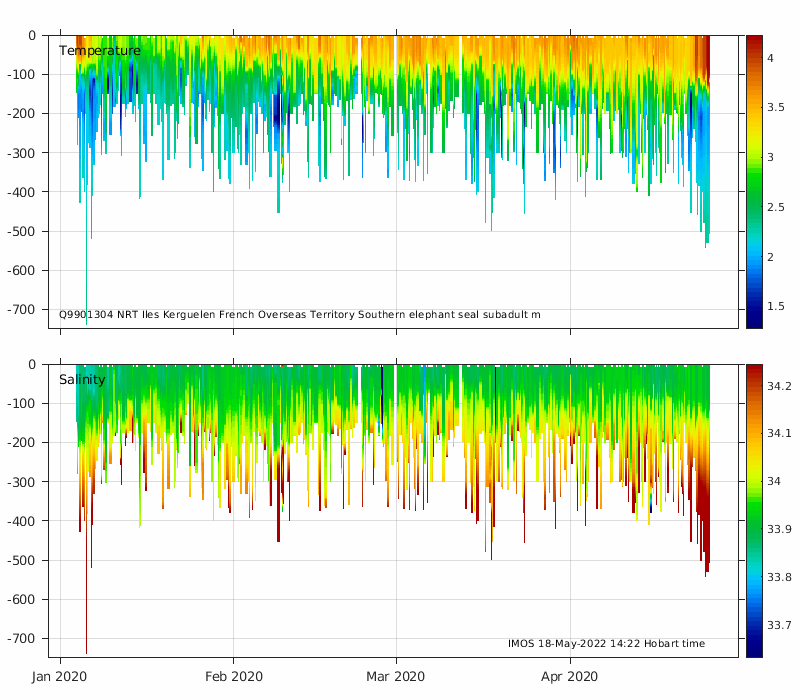Screen dimensions: 800x700
Task: Select the Apr 2020 x-axis tick label
Action: (x=570, y=677)
